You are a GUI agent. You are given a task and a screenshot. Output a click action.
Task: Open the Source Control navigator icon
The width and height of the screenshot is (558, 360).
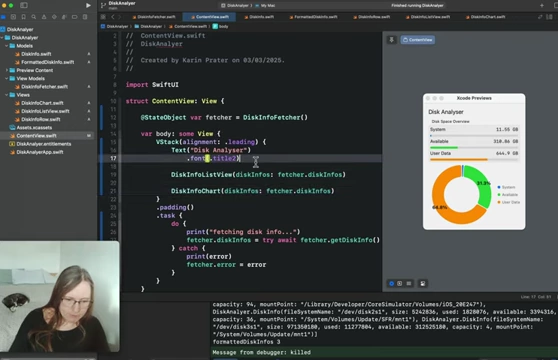pos(13,17)
